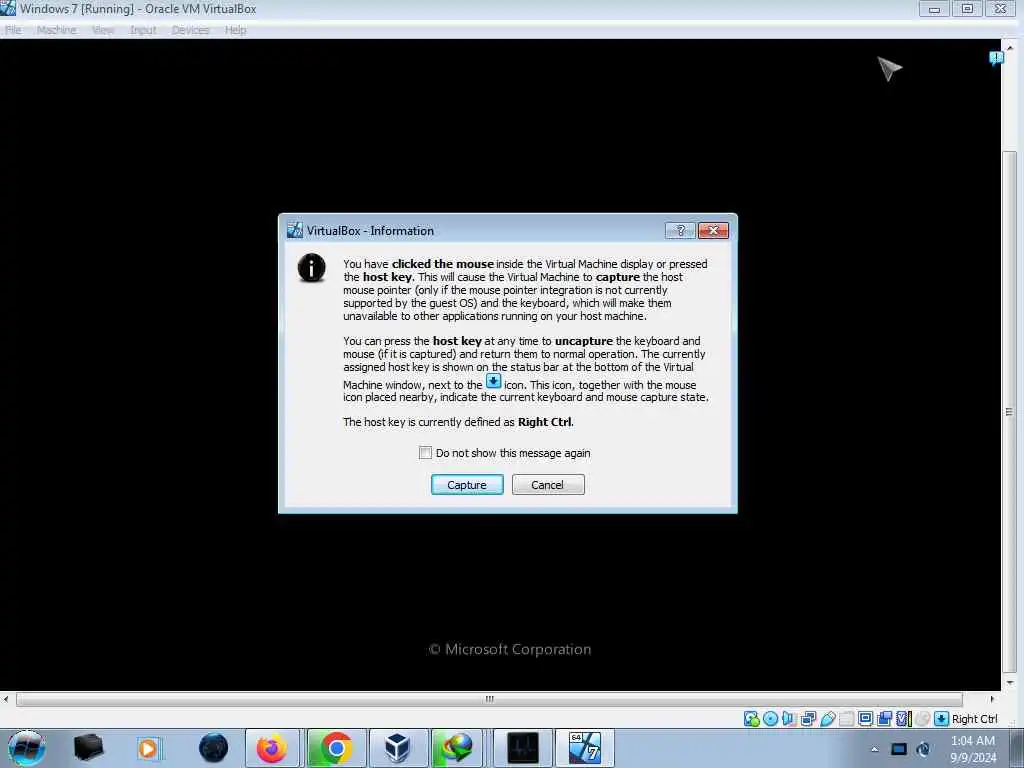Open Internet Download Manager on taskbar
The image size is (1024, 768).
[456, 748]
